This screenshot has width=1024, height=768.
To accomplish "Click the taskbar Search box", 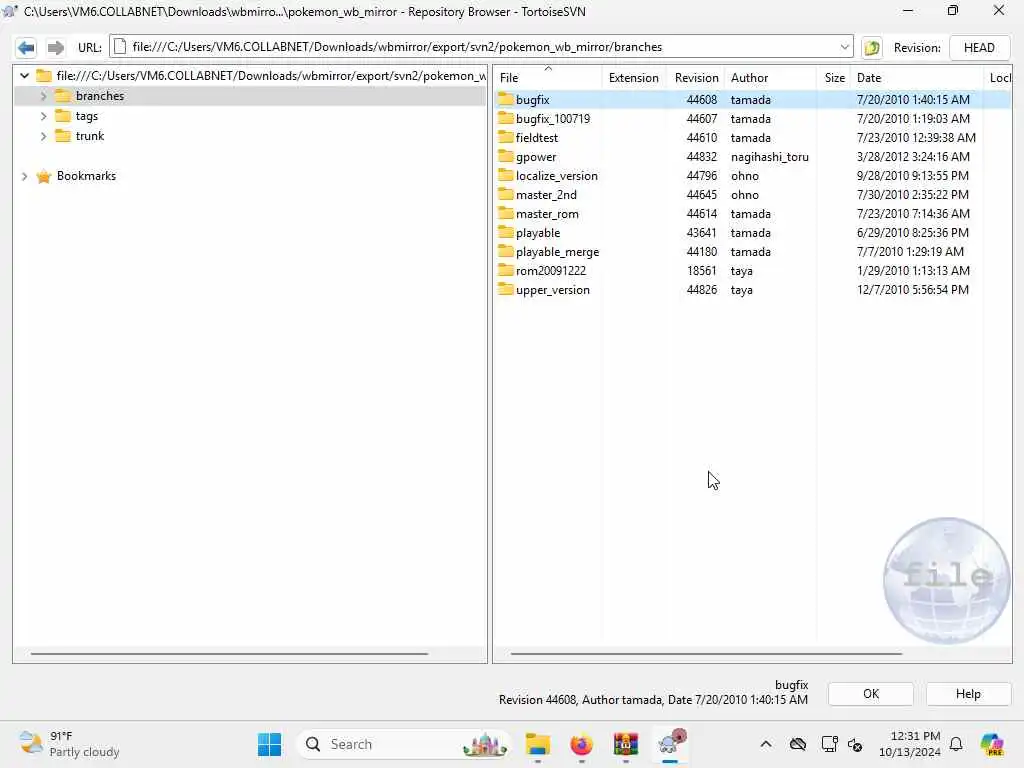I will (x=404, y=744).
